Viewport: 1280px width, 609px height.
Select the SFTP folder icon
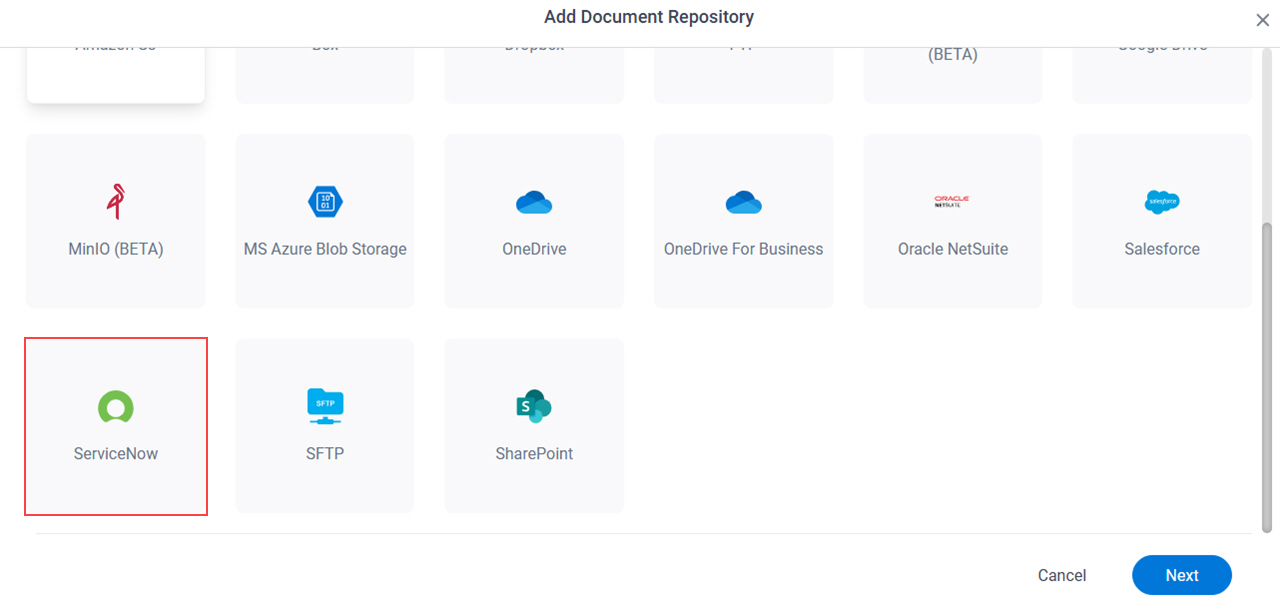[x=325, y=406]
